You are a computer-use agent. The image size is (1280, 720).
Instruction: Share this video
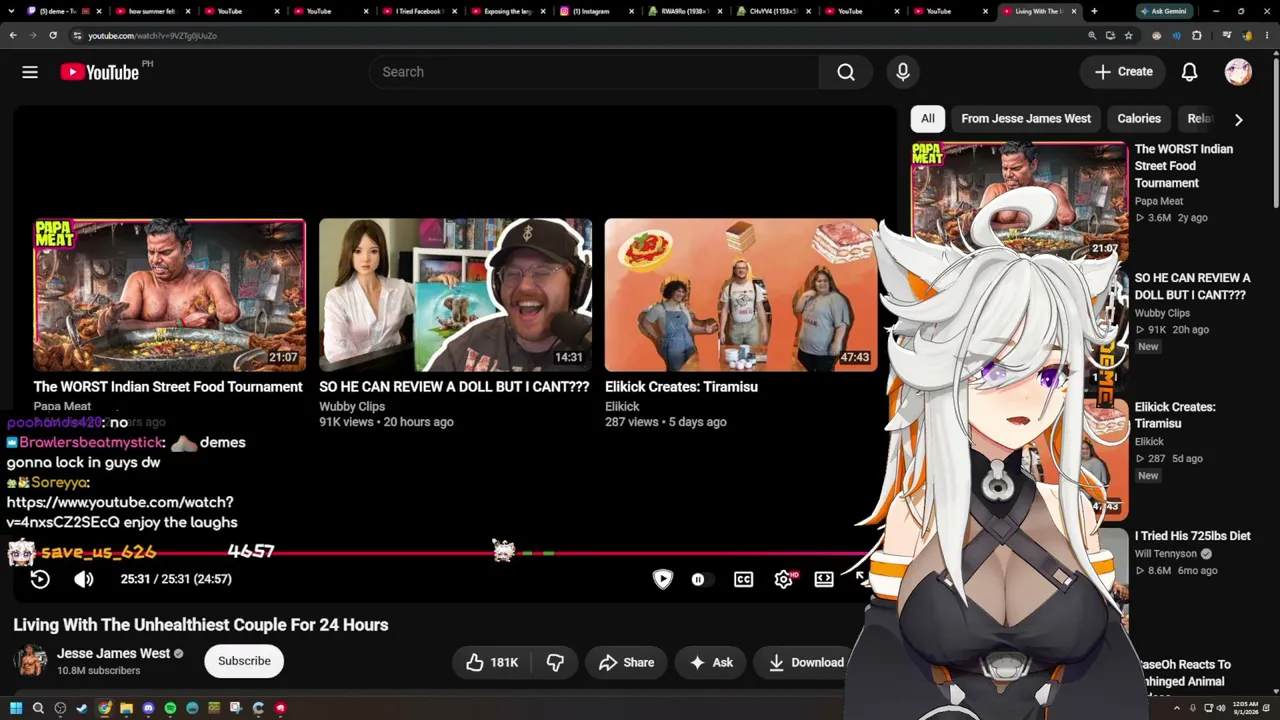(x=626, y=662)
